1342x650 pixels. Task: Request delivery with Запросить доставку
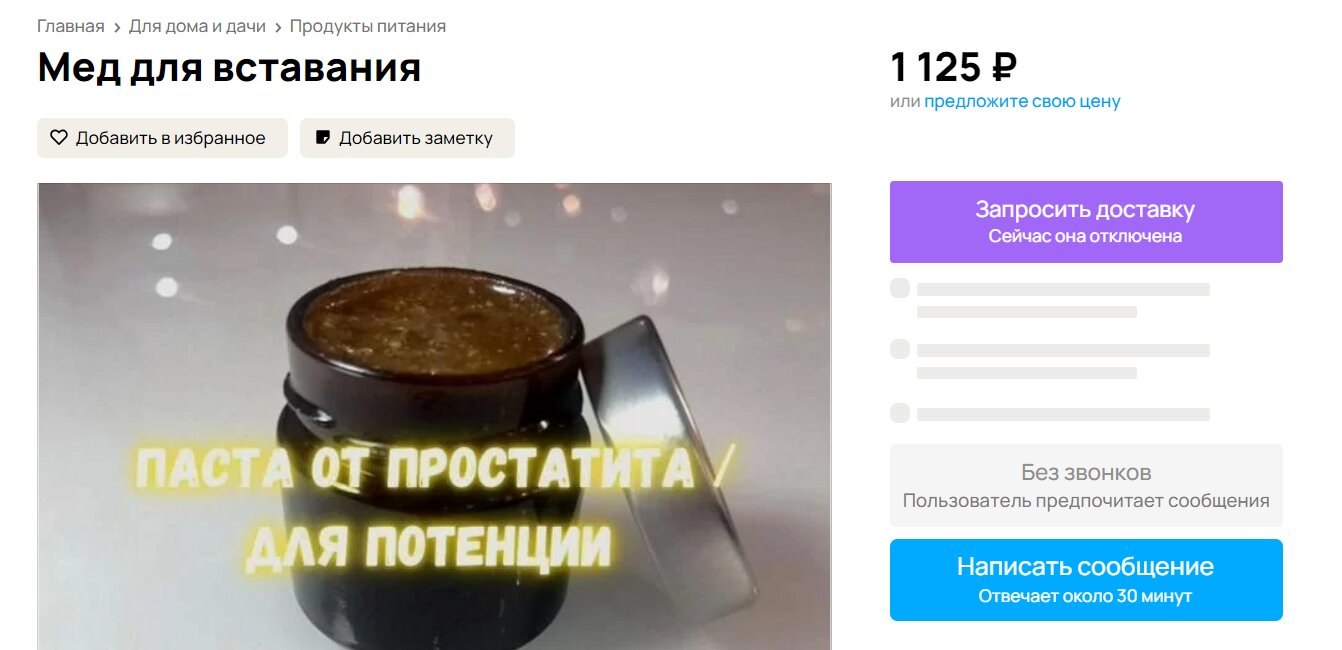pyautogui.click(x=1086, y=222)
